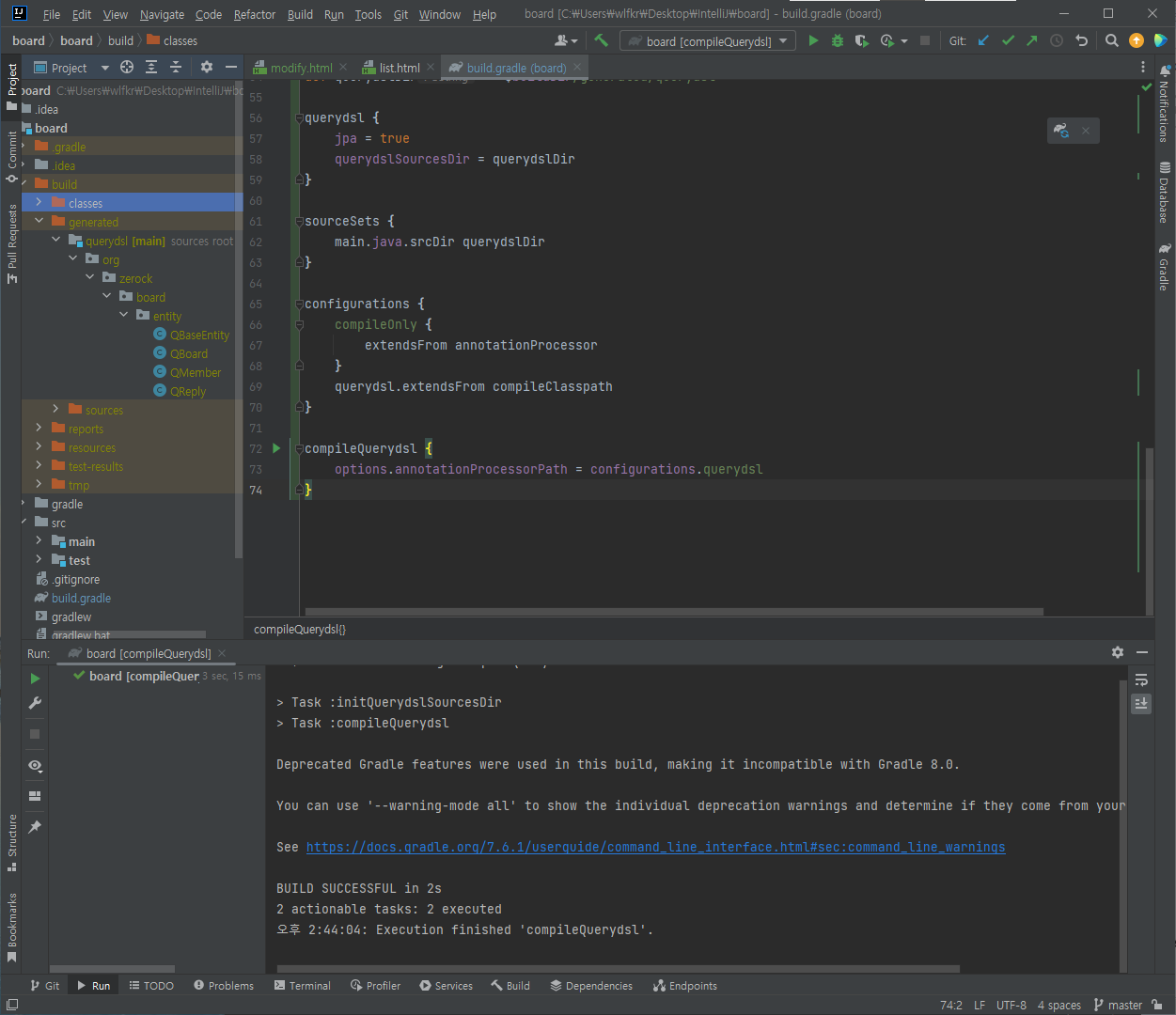The height and width of the screenshot is (1015, 1176).
Task: Expand the main folder under src
Action: coord(39,541)
